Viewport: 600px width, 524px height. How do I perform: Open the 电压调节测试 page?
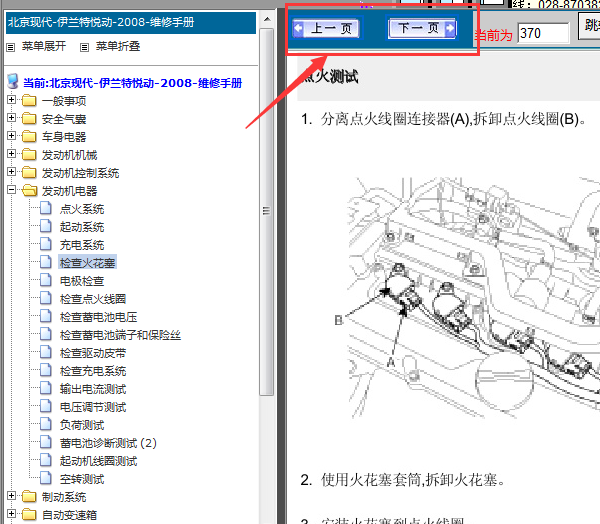coord(93,407)
